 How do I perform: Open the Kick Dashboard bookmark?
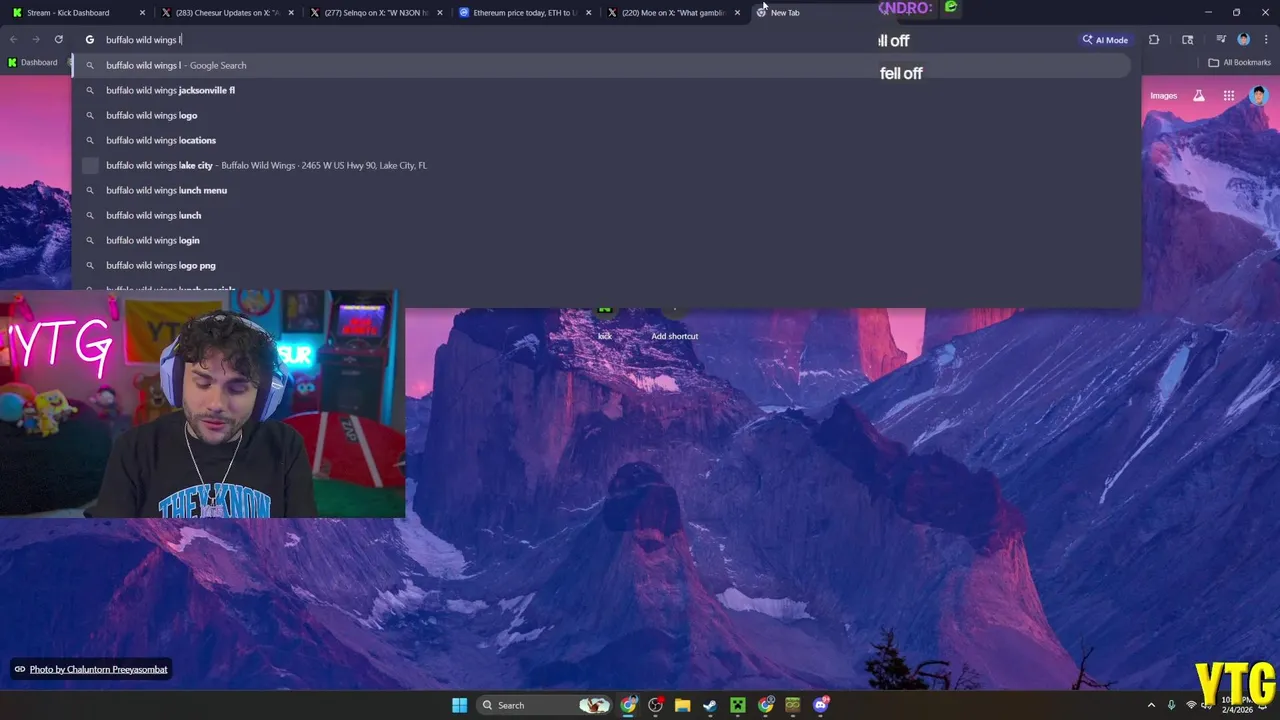pos(32,63)
